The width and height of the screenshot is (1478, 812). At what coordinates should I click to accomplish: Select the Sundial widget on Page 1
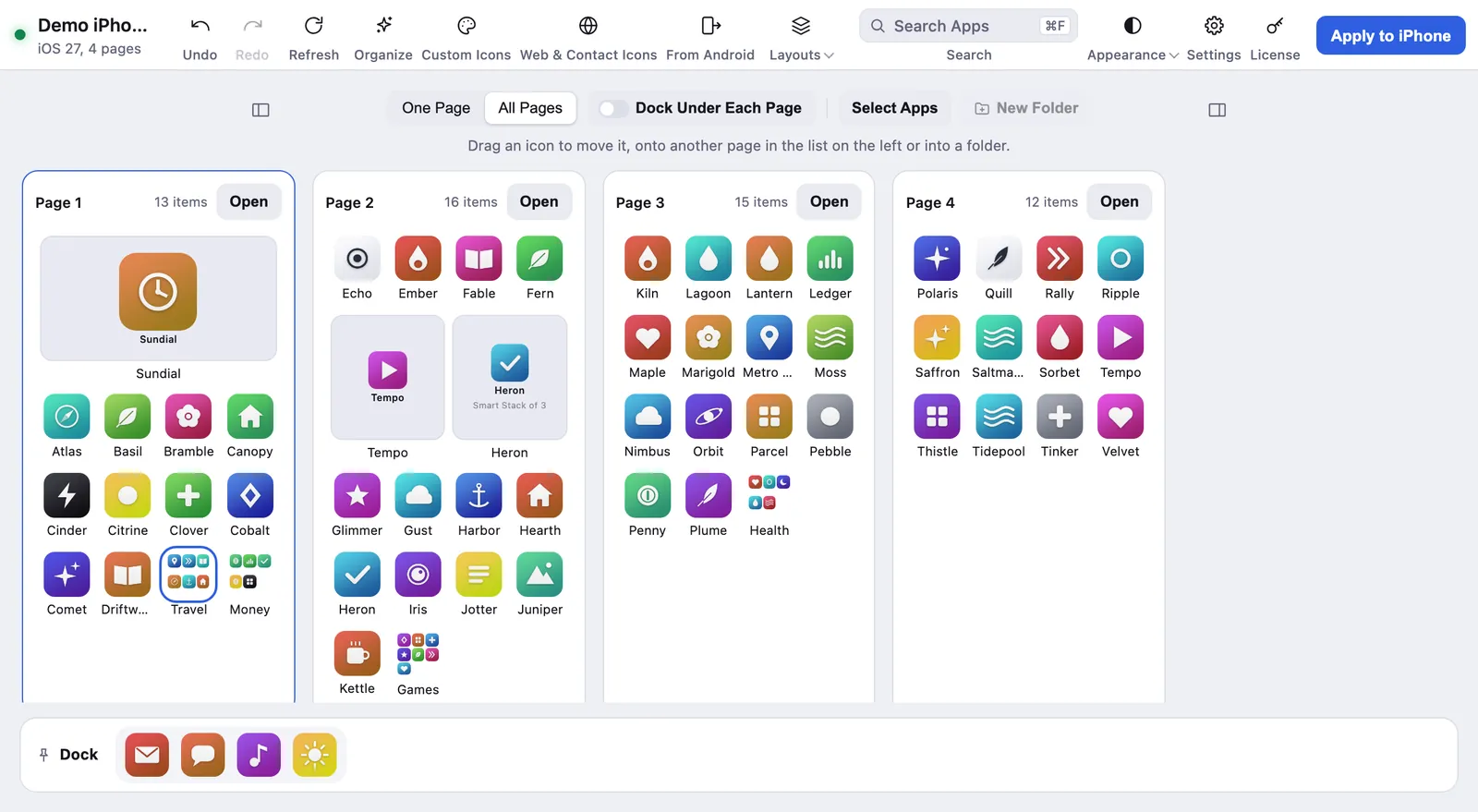click(158, 298)
